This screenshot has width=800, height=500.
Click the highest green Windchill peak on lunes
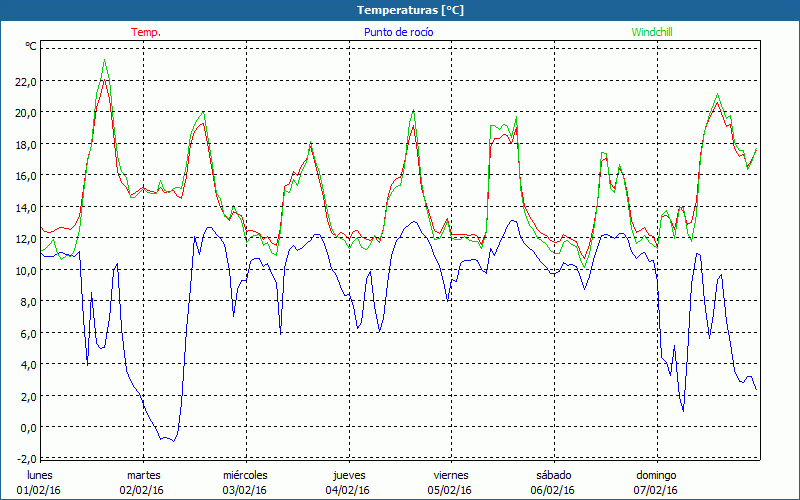[x=104, y=61]
